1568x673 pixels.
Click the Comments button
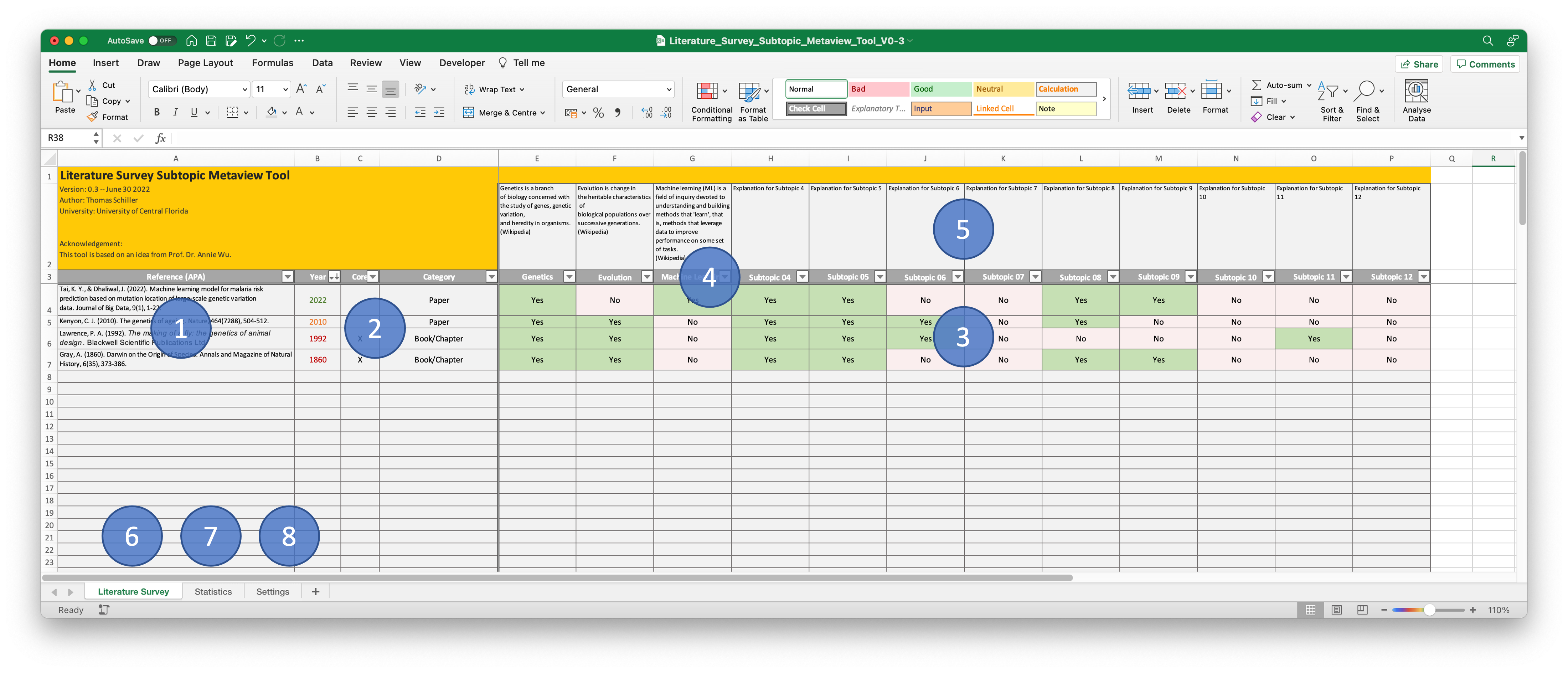1485,64
